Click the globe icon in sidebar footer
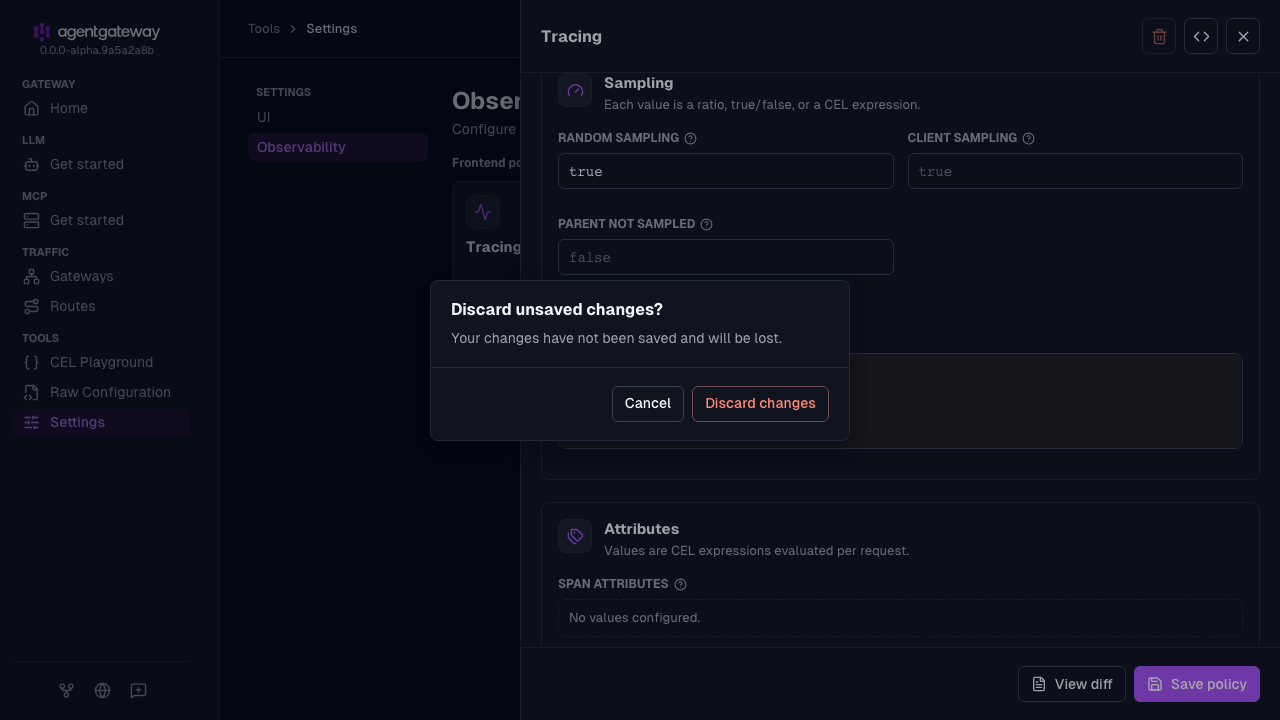 tap(102, 690)
